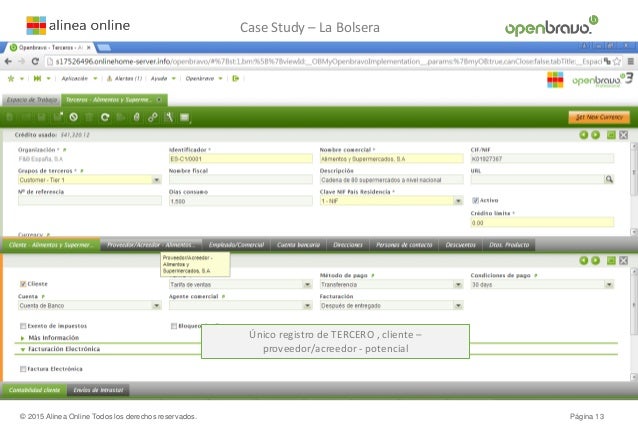
Task: Go to next record in Cliente subtab
Action: pyautogui.click(x=595, y=260)
